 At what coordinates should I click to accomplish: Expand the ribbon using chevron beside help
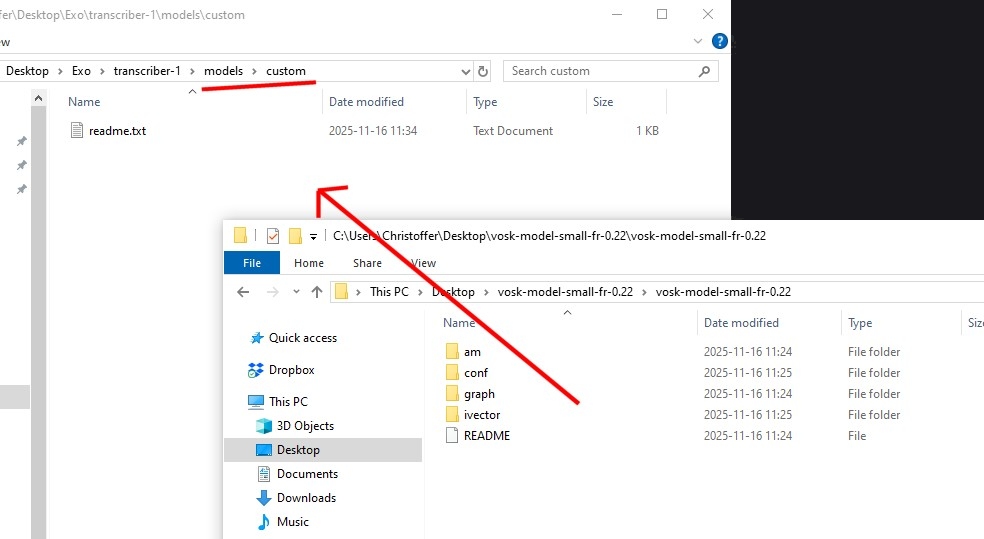[699, 41]
